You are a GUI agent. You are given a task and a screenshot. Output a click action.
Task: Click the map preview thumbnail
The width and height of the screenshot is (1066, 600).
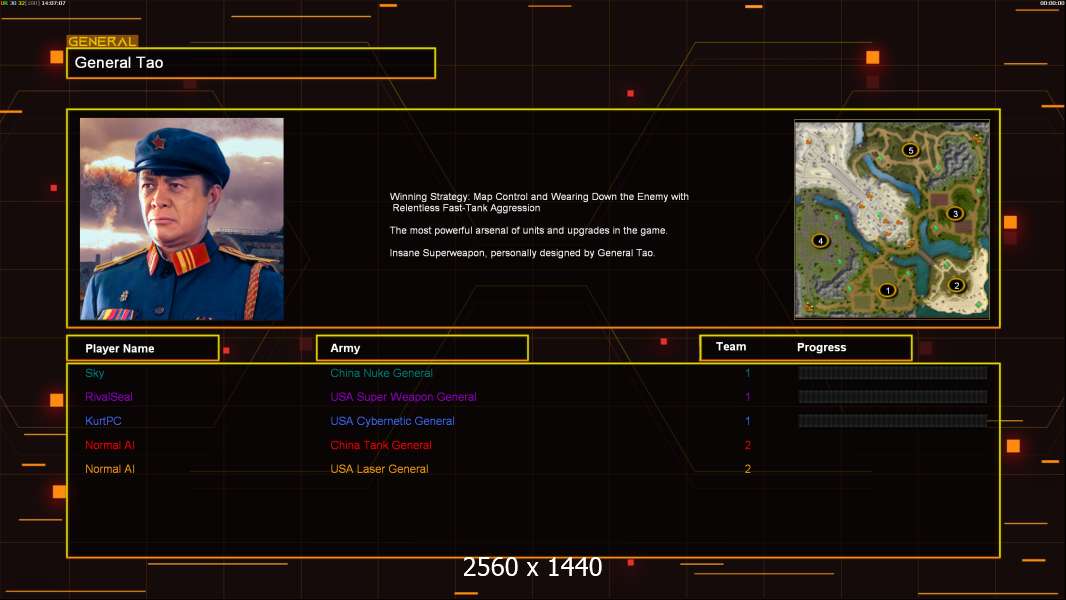click(x=892, y=219)
